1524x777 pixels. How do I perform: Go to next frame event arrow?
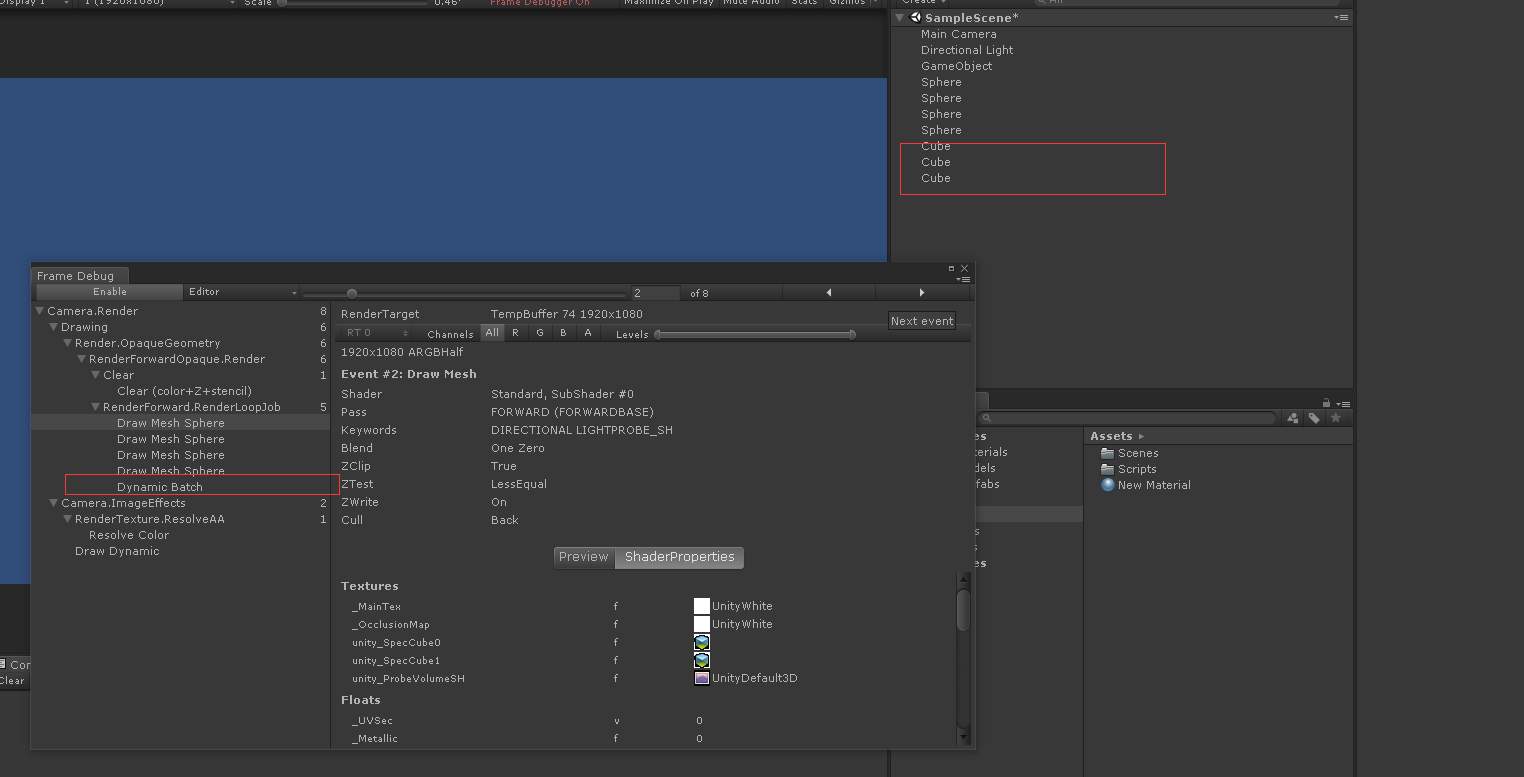click(x=921, y=293)
